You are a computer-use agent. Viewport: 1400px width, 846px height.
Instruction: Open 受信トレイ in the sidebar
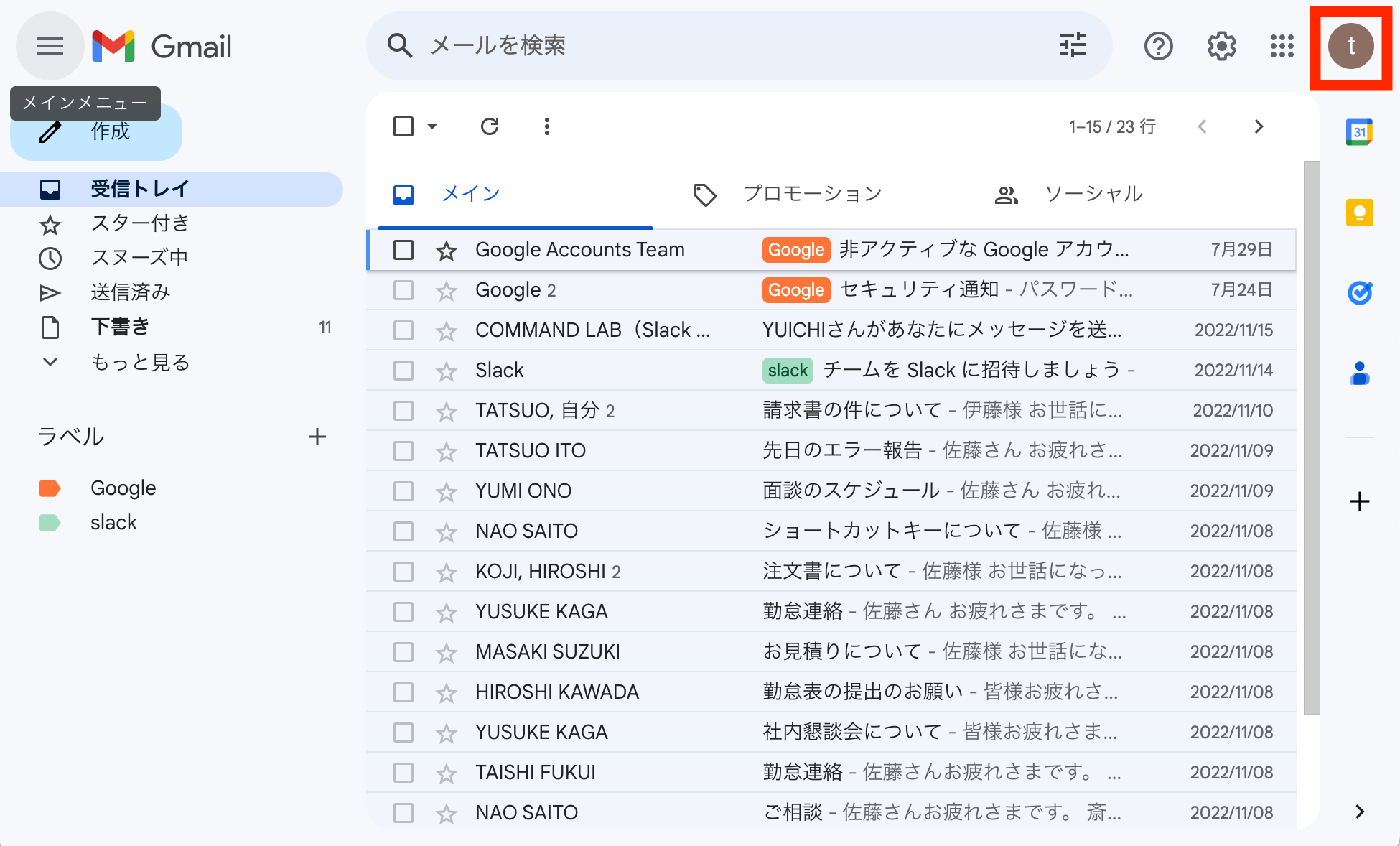coord(172,189)
